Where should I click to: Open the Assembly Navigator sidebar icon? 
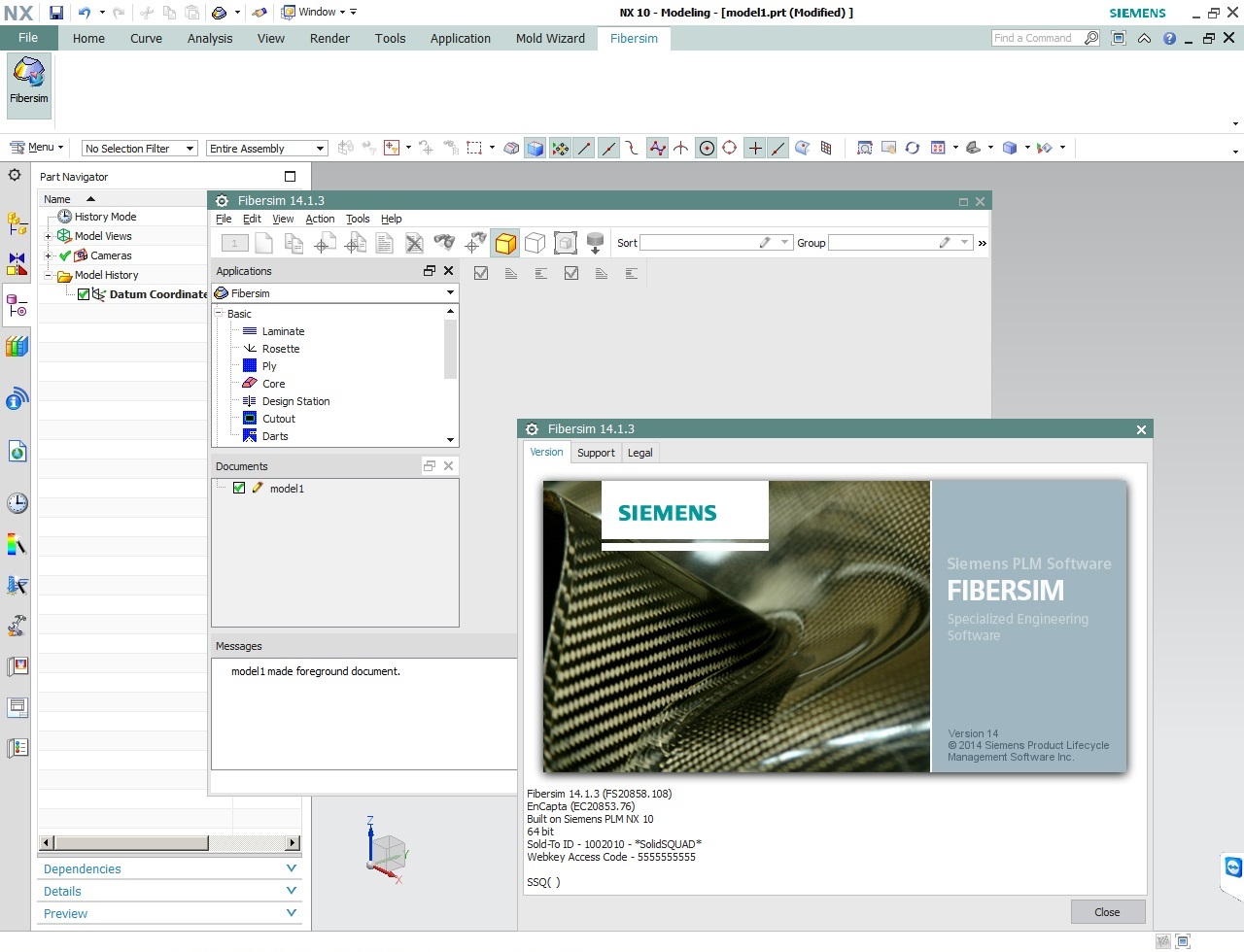pyautogui.click(x=17, y=223)
